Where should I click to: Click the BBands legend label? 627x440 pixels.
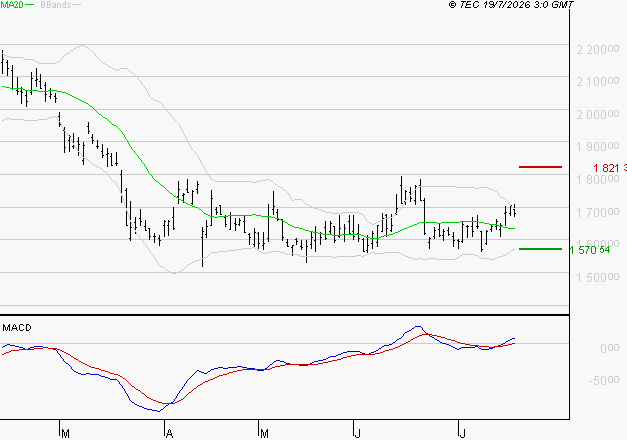tap(56, 5)
